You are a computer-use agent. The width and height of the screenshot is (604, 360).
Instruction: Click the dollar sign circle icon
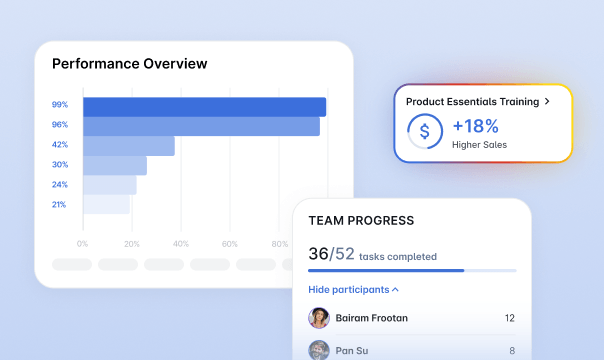[x=424, y=131]
